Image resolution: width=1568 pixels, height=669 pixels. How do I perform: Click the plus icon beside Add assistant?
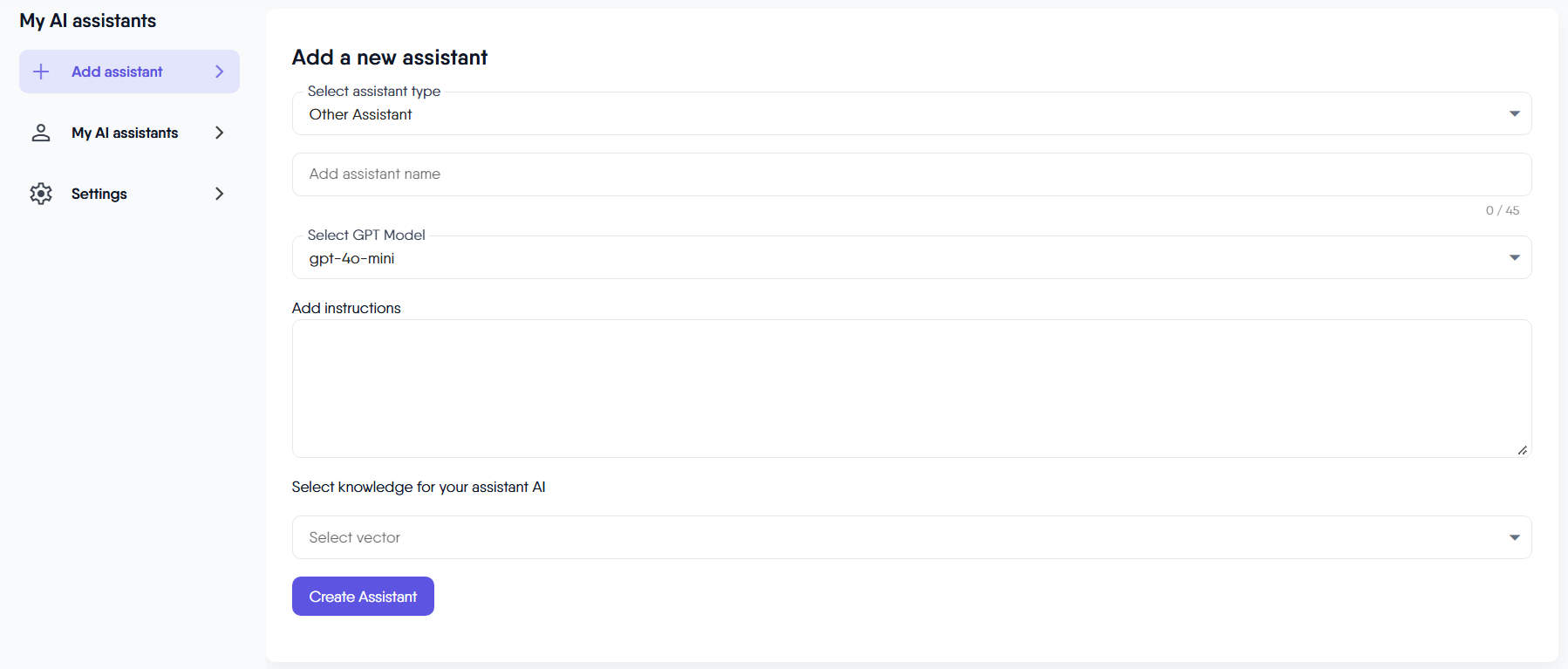41,72
